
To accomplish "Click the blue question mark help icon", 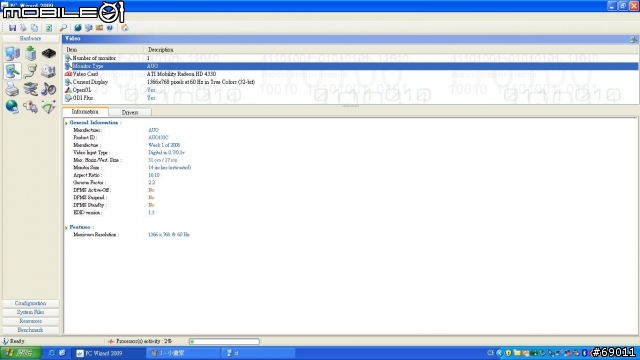I will (110, 28).
